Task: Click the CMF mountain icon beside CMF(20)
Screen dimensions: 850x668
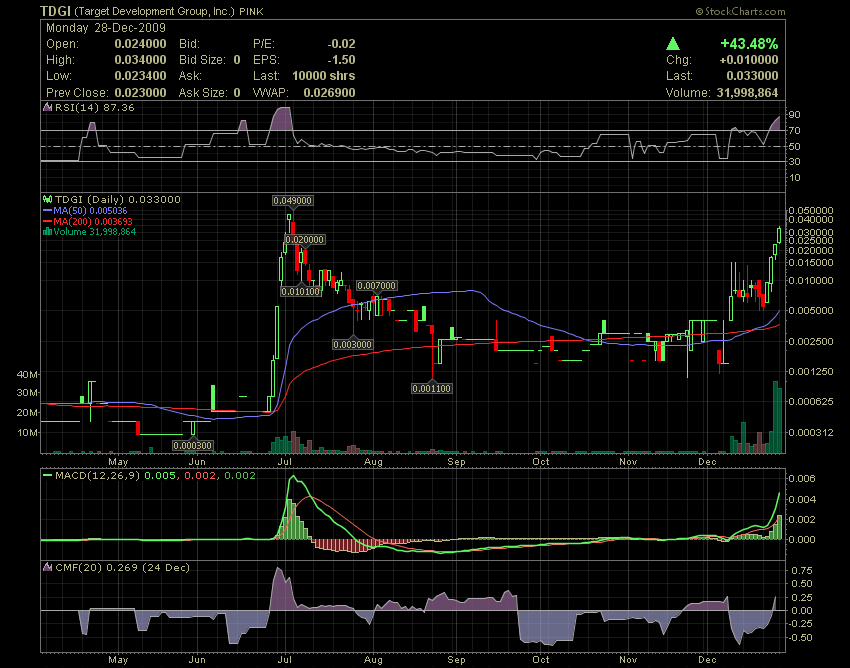Action: pos(48,567)
